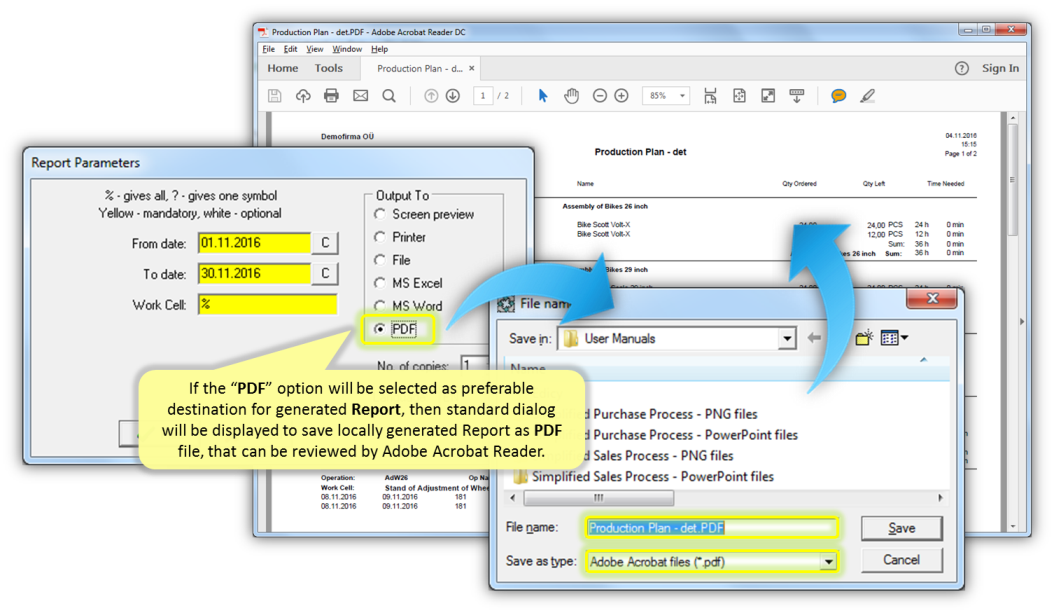Viewport: 1054px width, 613px height.
Task: Open Purchase Process - PNG files folder
Action: pyautogui.click(x=675, y=414)
